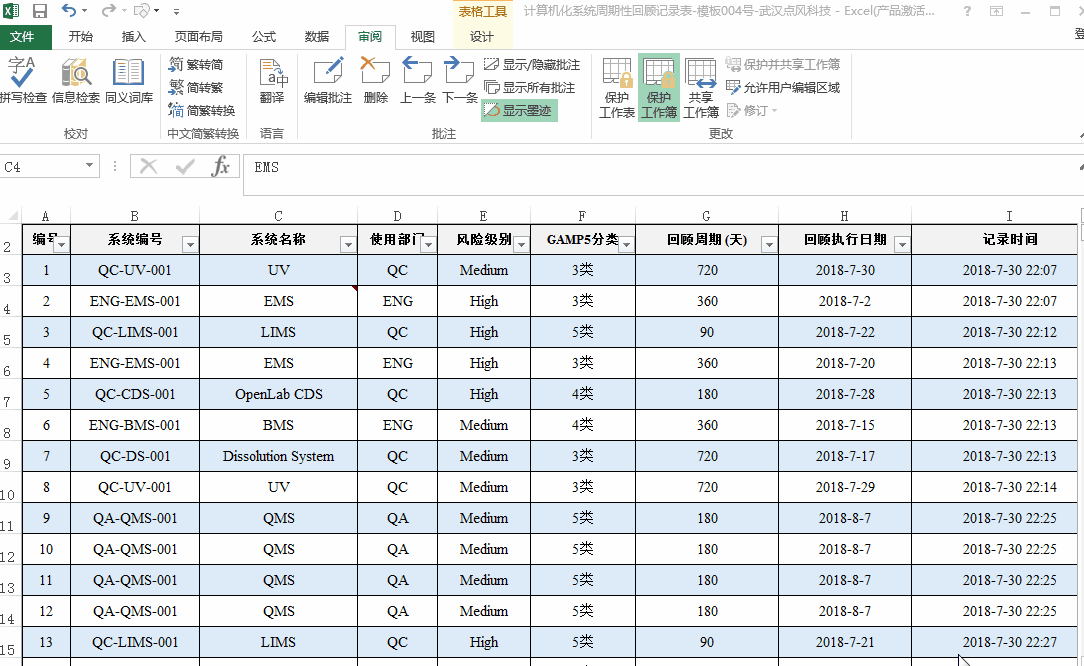The height and width of the screenshot is (666, 1084).
Task: Toggle 显示墨迹 ink display
Action: (x=519, y=112)
